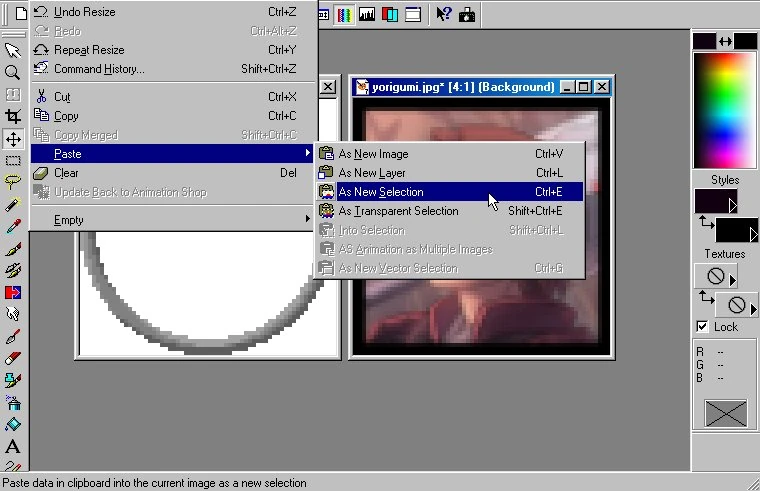The width and height of the screenshot is (760, 491).
Task: Open the foreground texture flyout arrow
Action: click(x=732, y=280)
